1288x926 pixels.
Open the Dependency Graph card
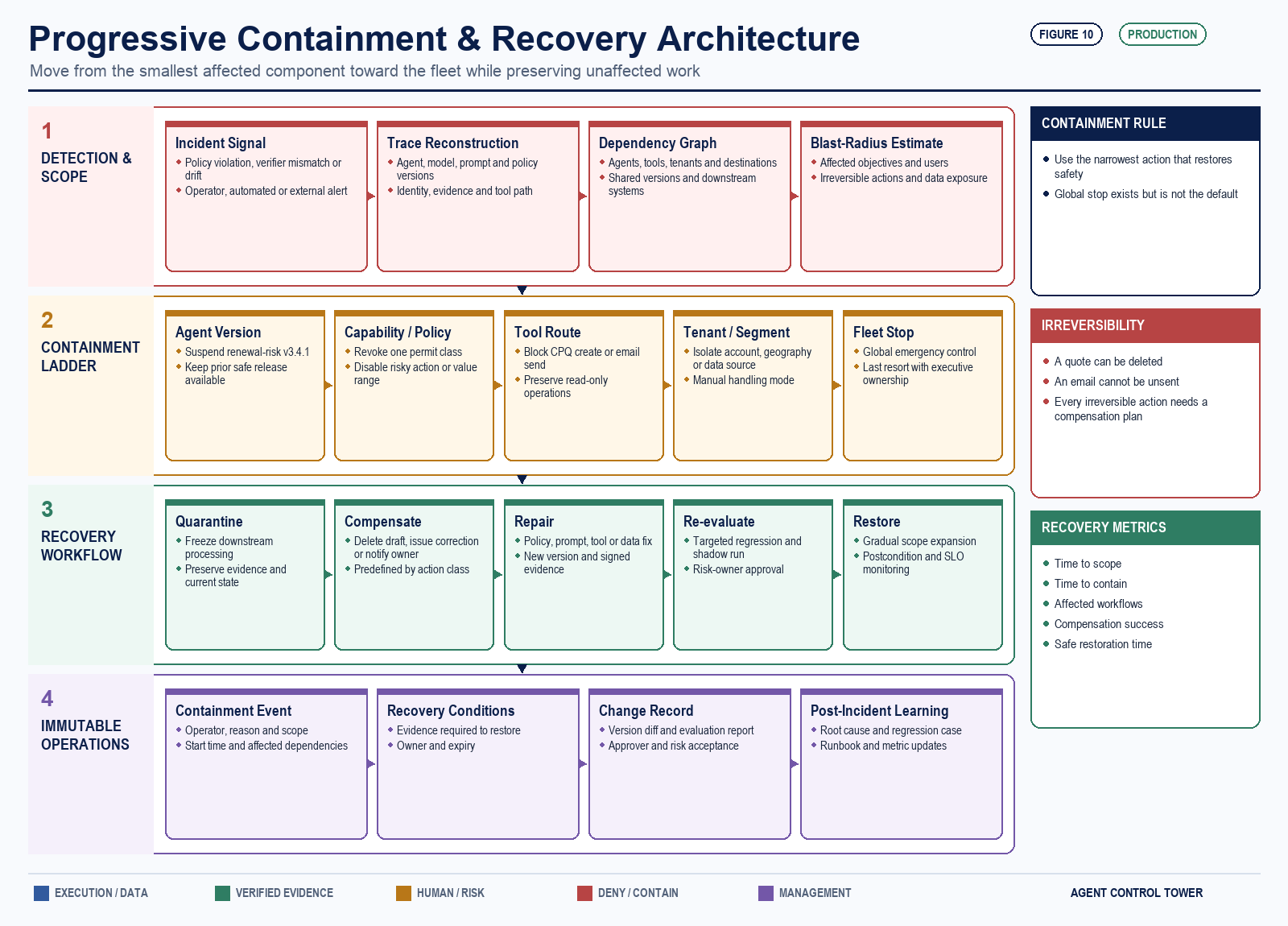click(690, 196)
